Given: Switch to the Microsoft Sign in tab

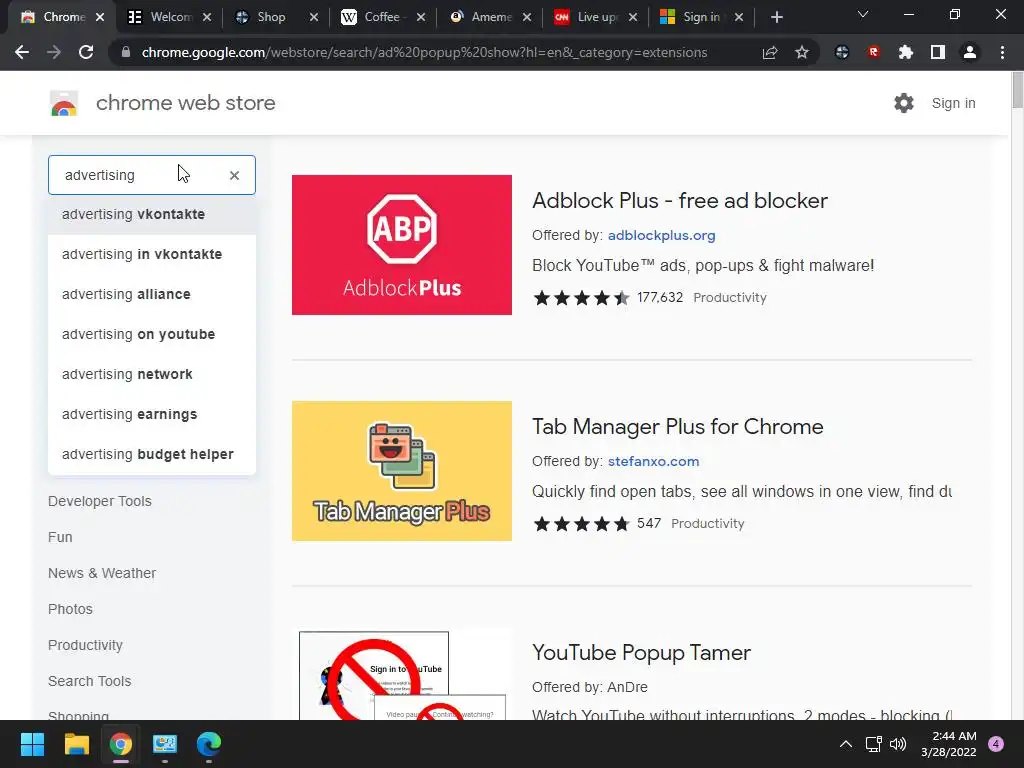Looking at the screenshot, I should (x=701, y=17).
